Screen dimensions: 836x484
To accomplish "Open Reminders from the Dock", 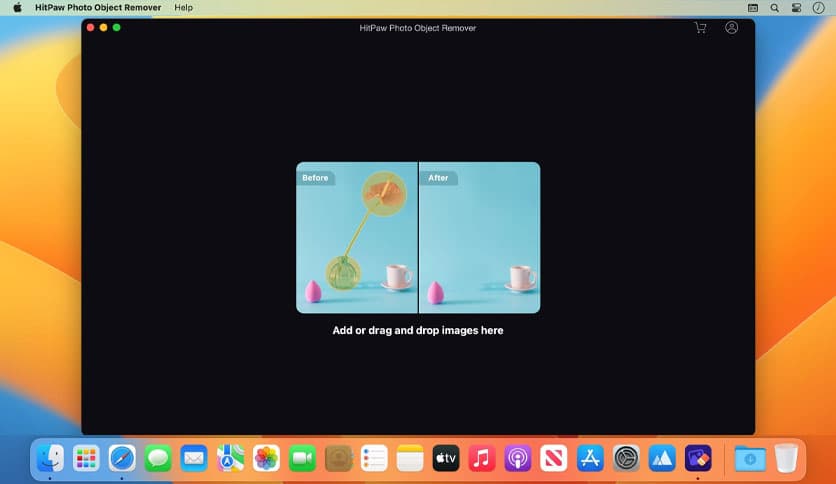I will 374,458.
